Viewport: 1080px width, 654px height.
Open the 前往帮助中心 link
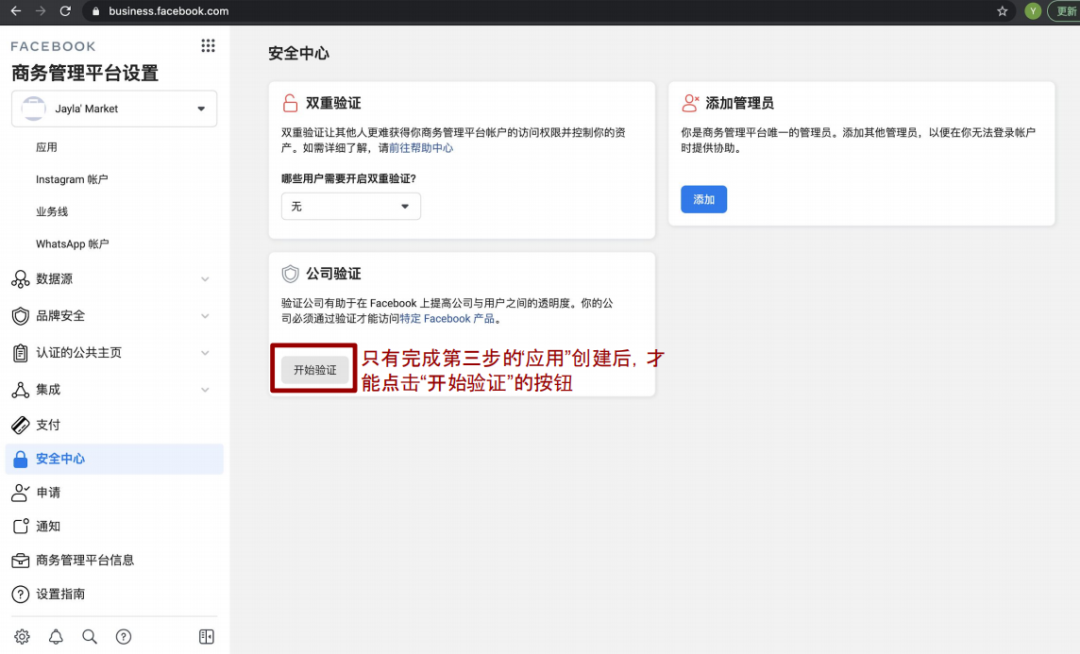pyautogui.click(x=419, y=147)
